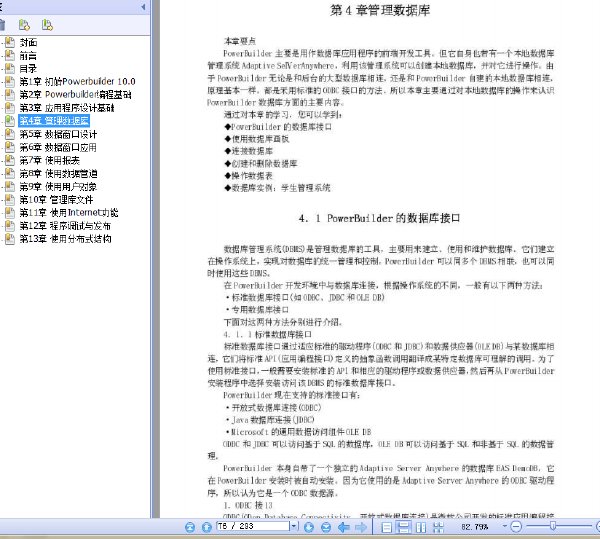Image resolution: width=600 pixels, height=539 pixels.
Task: Click the bullet Java 数据库连接(JDBC)
Action: click(270, 420)
